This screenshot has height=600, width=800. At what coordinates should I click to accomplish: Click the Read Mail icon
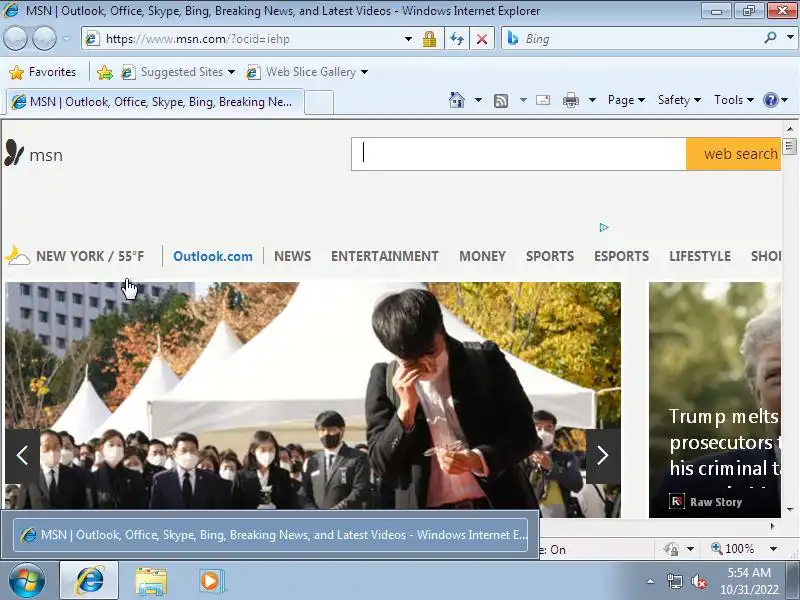pos(543,100)
